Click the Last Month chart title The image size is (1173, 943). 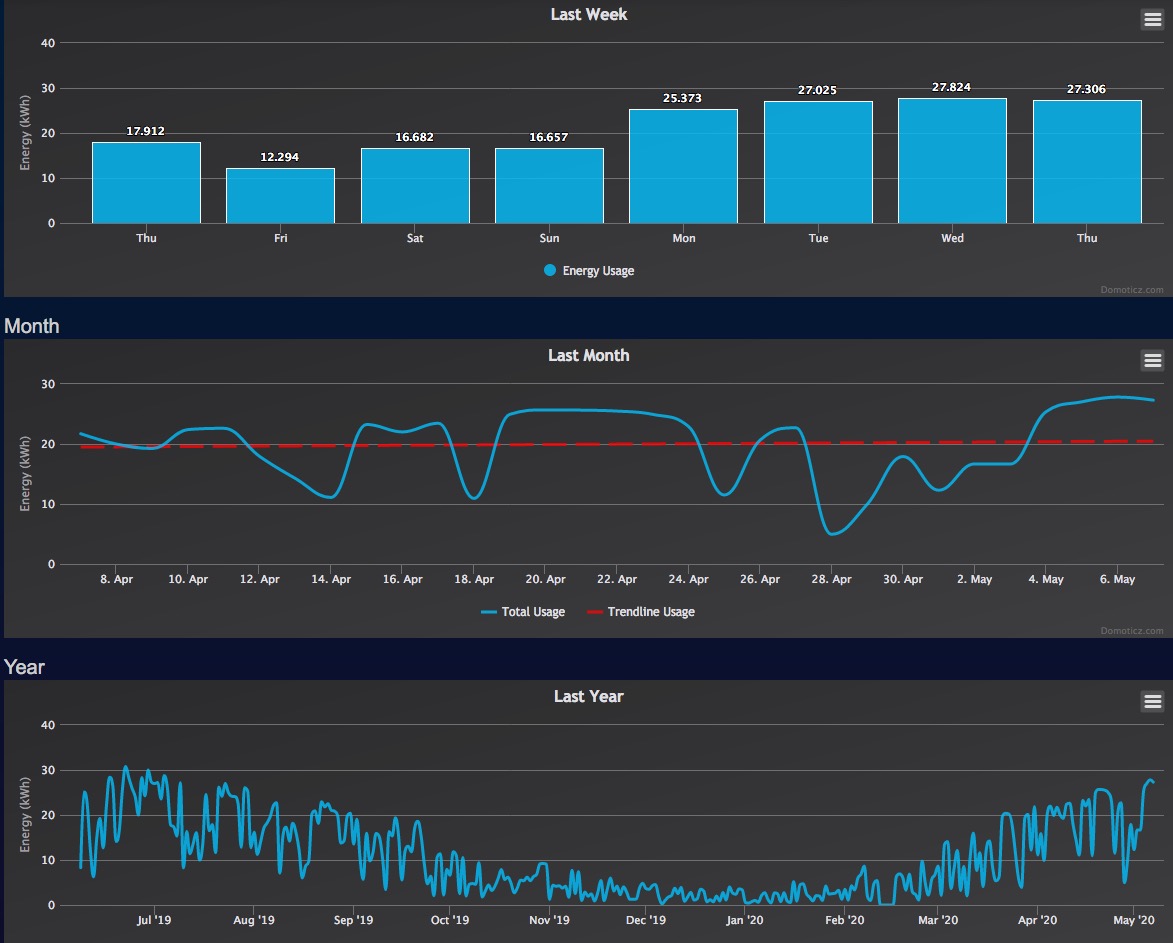click(x=589, y=355)
